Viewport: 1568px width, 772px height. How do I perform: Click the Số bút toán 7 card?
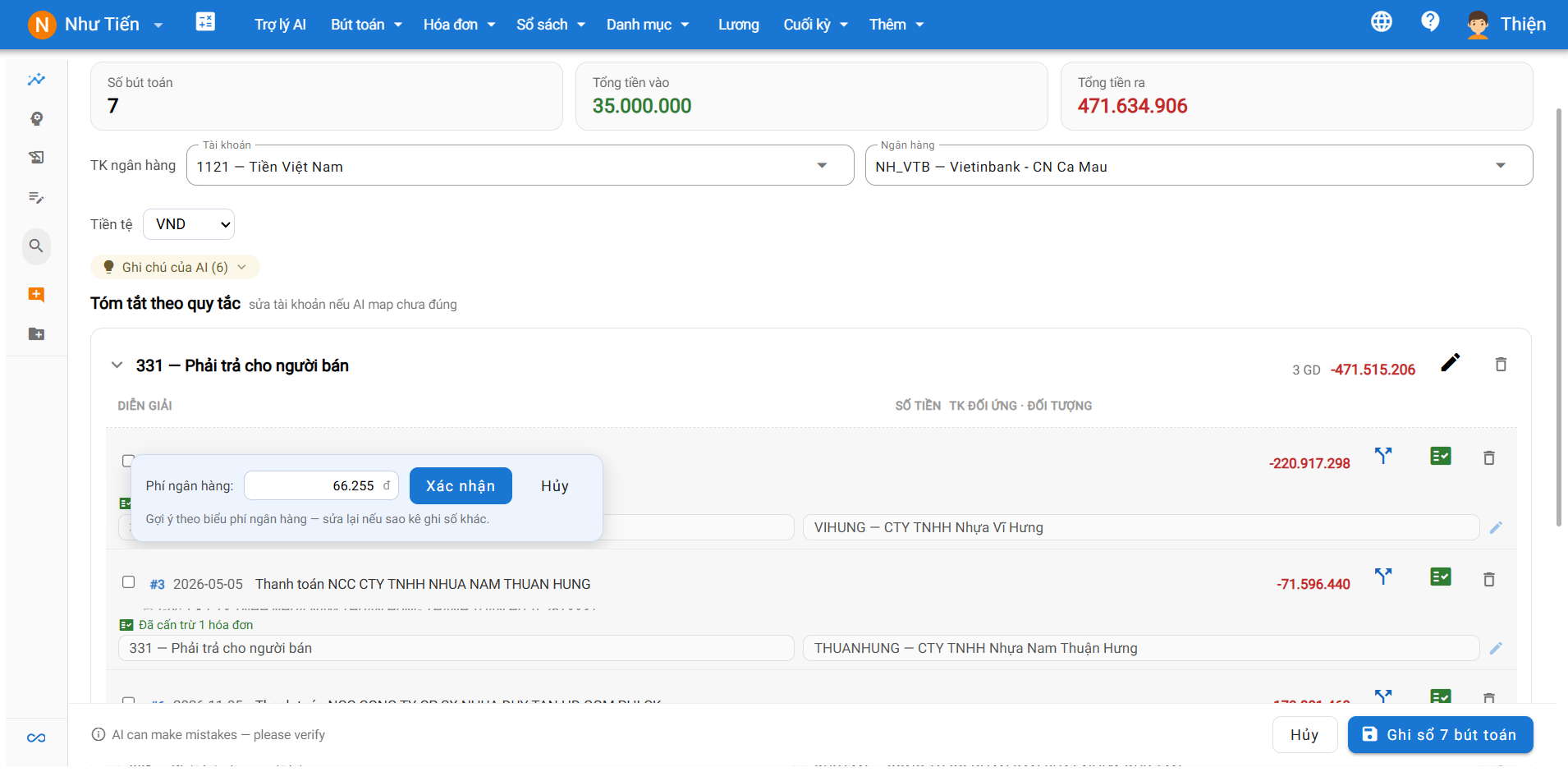(327, 96)
